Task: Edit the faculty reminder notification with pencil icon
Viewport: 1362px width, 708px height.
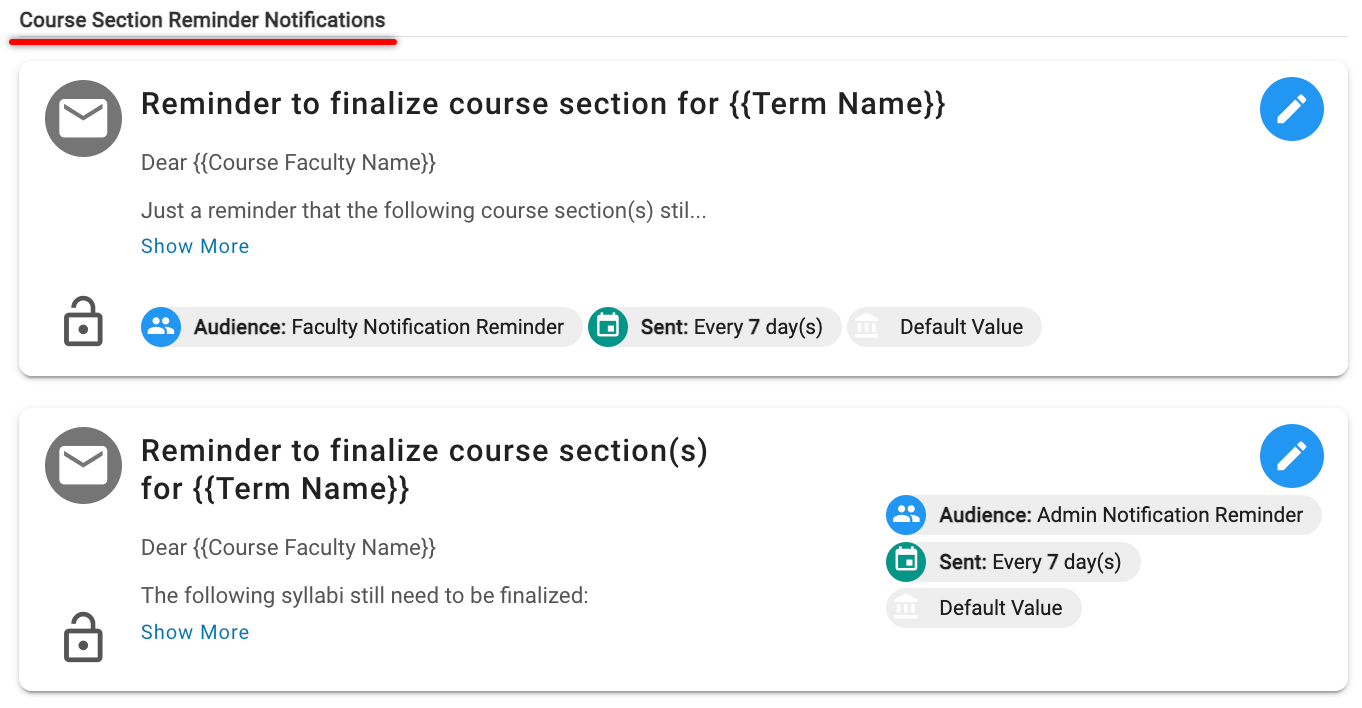Action: click(1291, 109)
